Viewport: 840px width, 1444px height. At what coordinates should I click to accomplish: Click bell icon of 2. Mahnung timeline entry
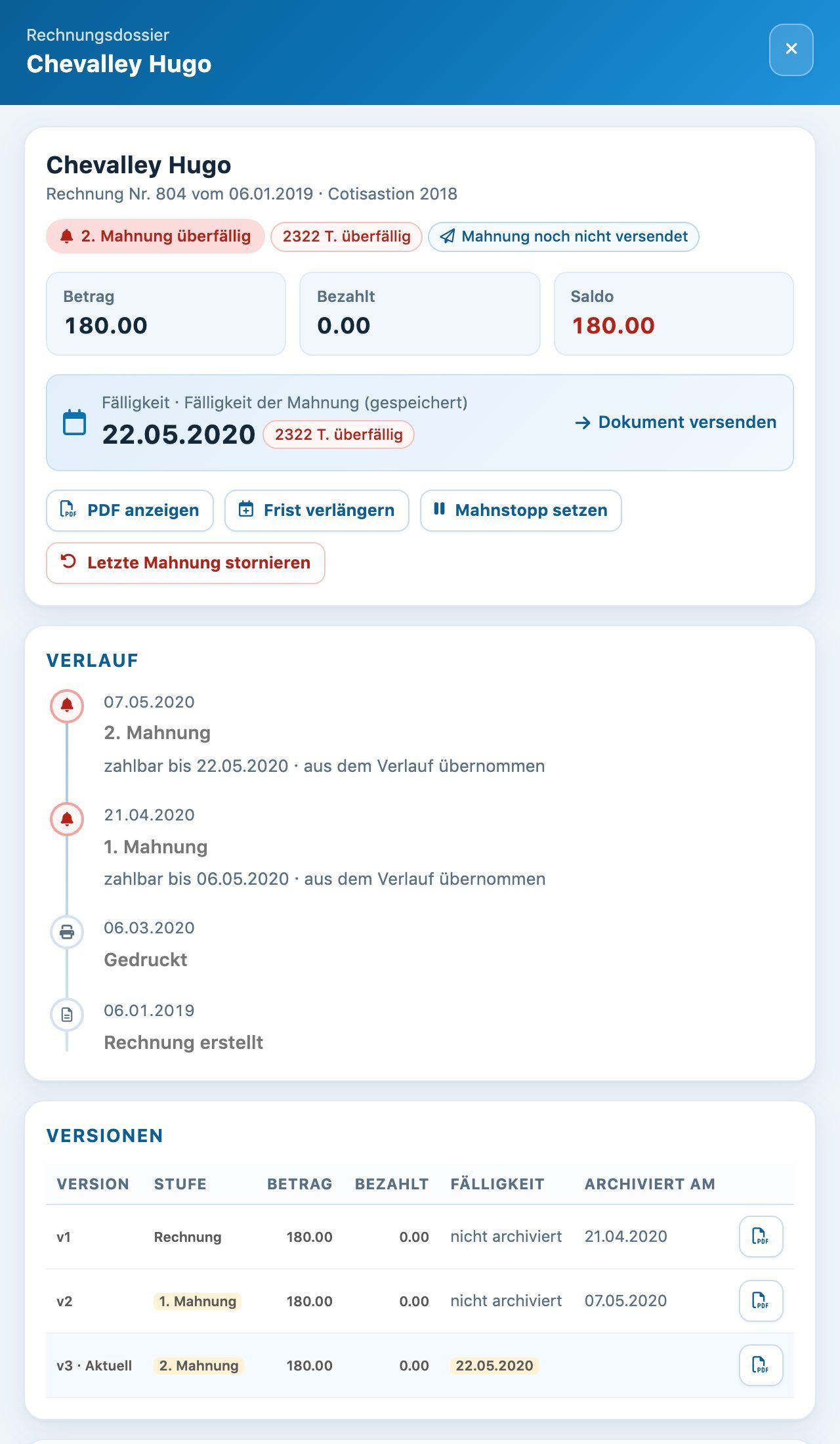[67, 706]
